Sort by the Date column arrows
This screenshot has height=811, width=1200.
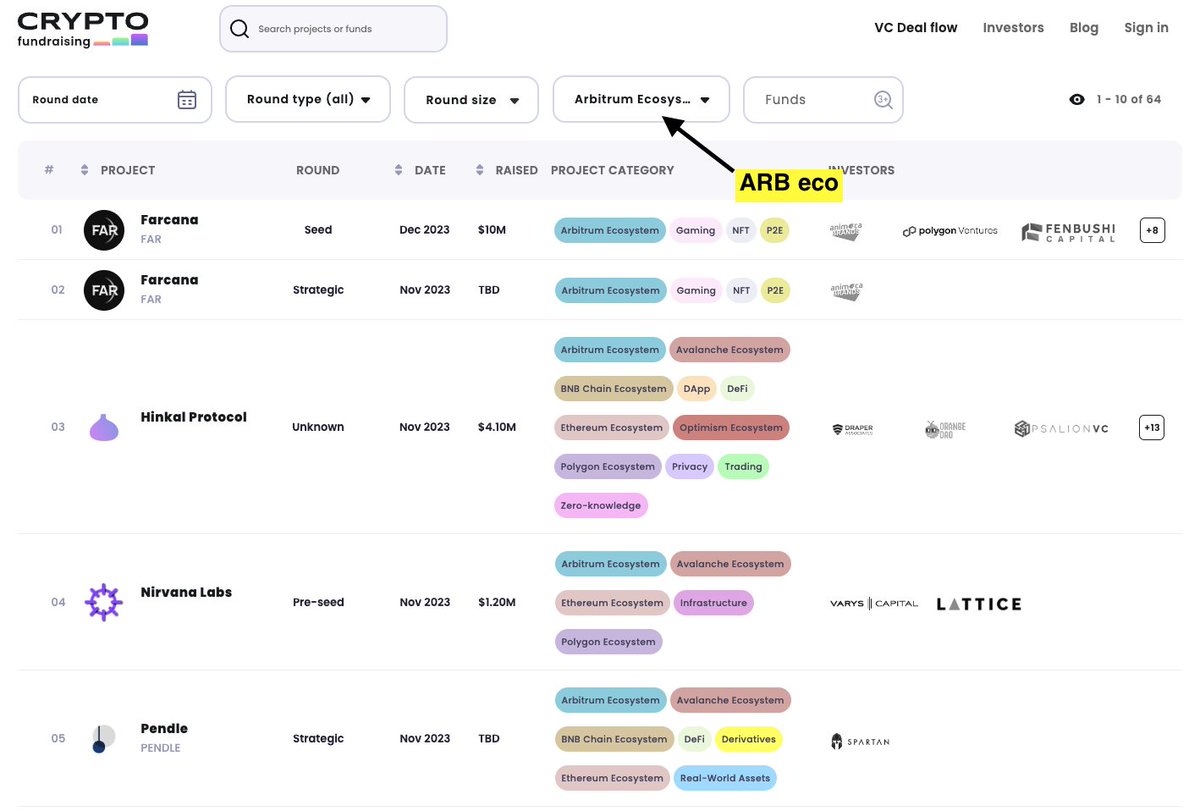[399, 170]
